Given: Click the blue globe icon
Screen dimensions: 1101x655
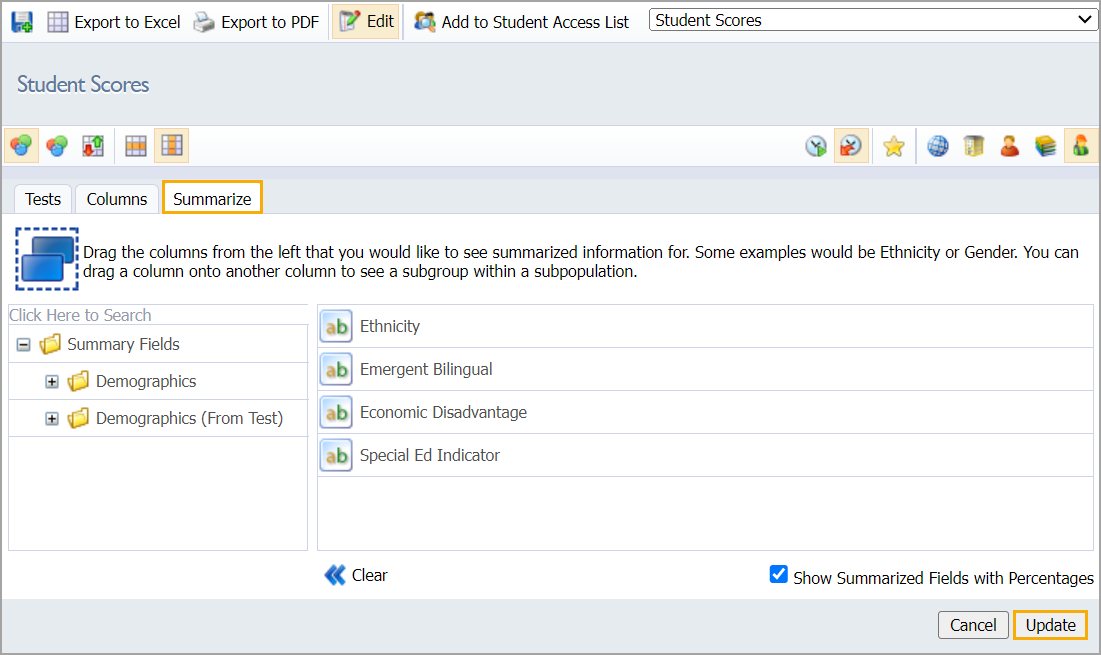Looking at the screenshot, I should point(938,147).
